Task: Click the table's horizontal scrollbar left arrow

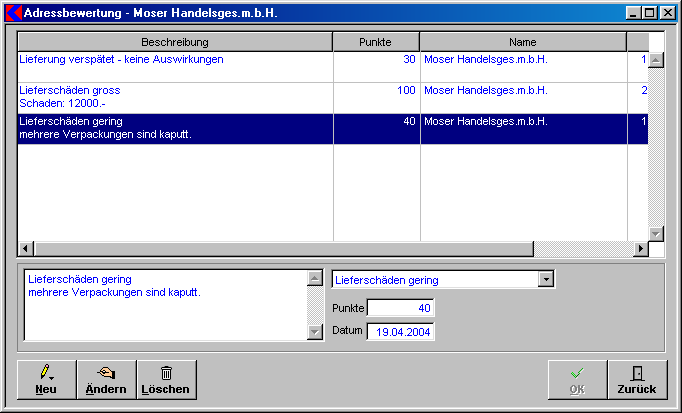Action: (x=26, y=249)
